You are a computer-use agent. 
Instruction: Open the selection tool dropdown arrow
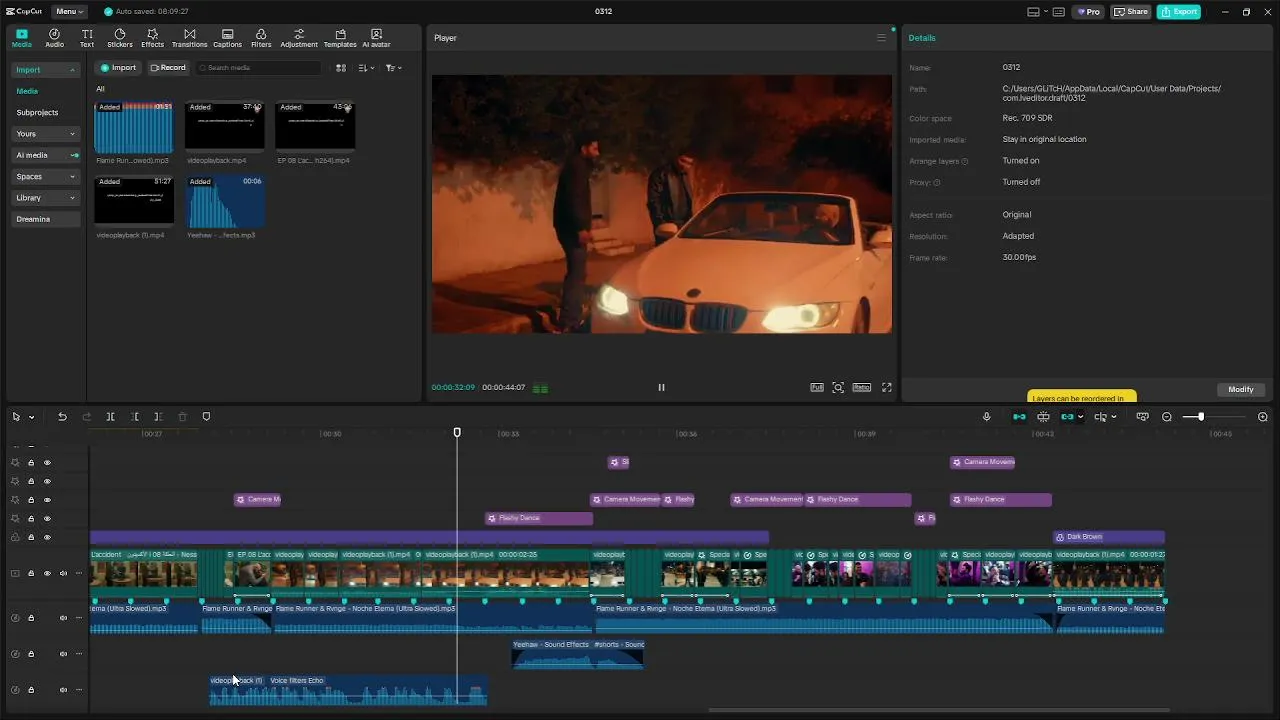pos(32,417)
